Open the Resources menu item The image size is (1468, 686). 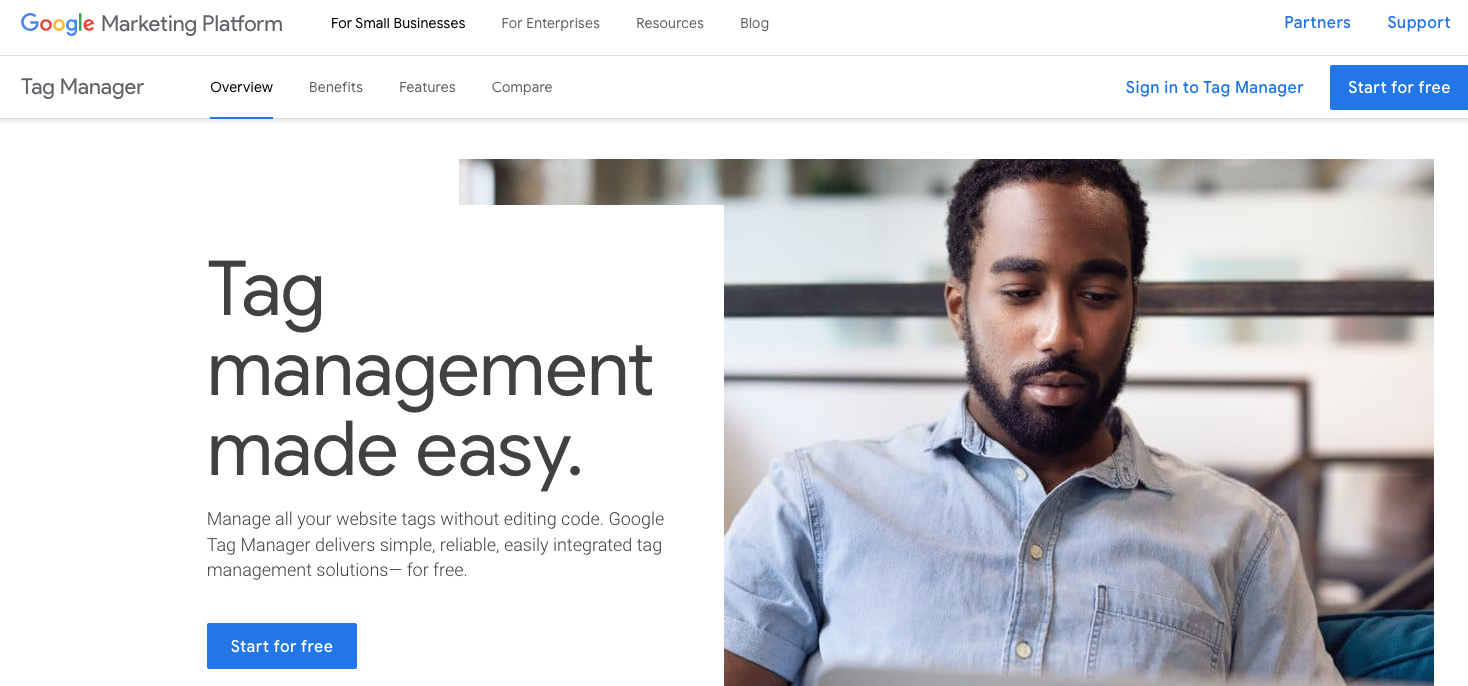click(670, 23)
